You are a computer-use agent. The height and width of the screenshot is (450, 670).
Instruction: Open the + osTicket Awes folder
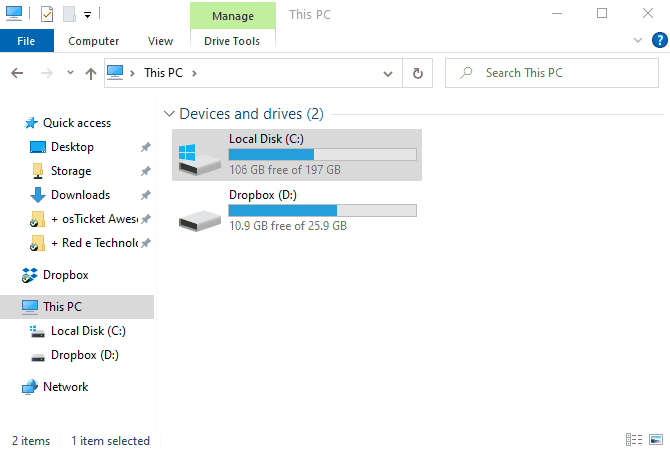tap(94, 219)
